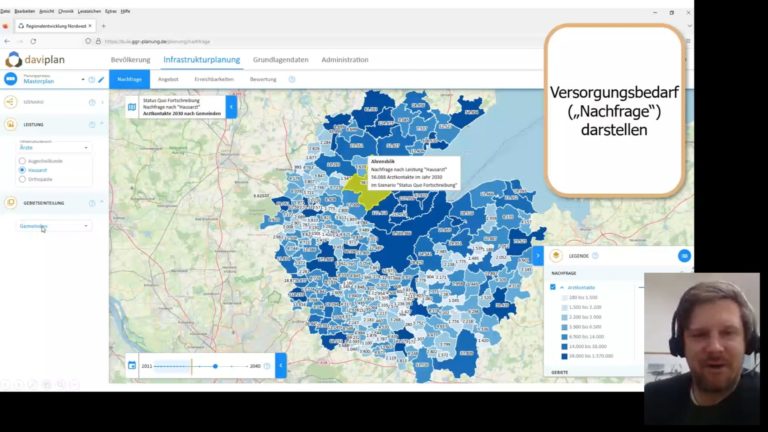Click the 2011 start year label

[146, 366]
